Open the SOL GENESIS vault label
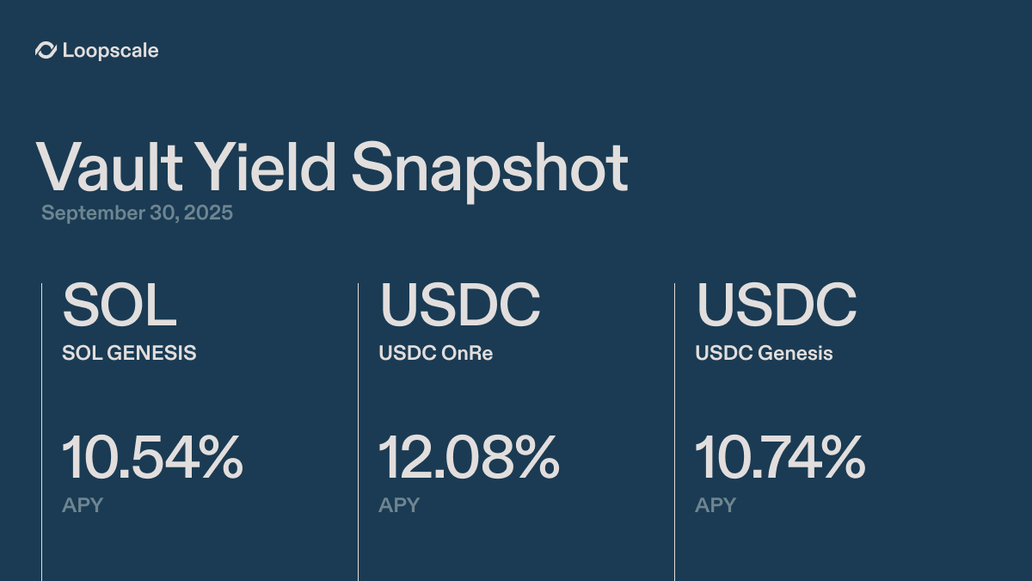Screen dimensions: 1032x581 [x=129, y=353]
